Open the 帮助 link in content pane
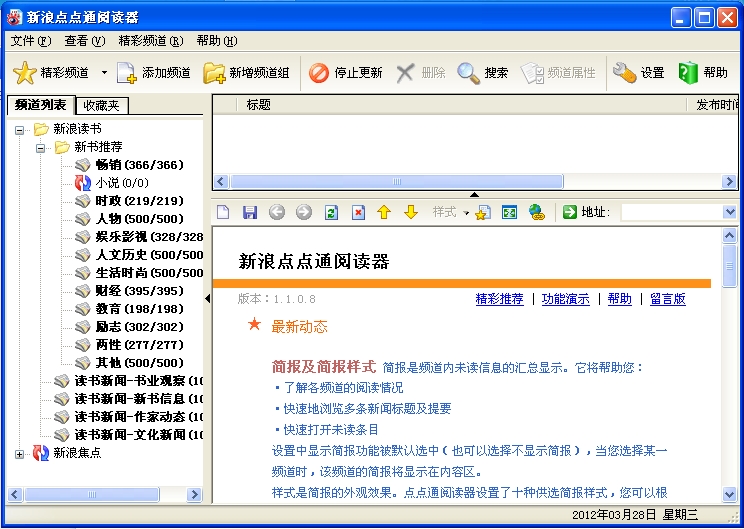The image size is (744, 529). [x=620, y=299]
